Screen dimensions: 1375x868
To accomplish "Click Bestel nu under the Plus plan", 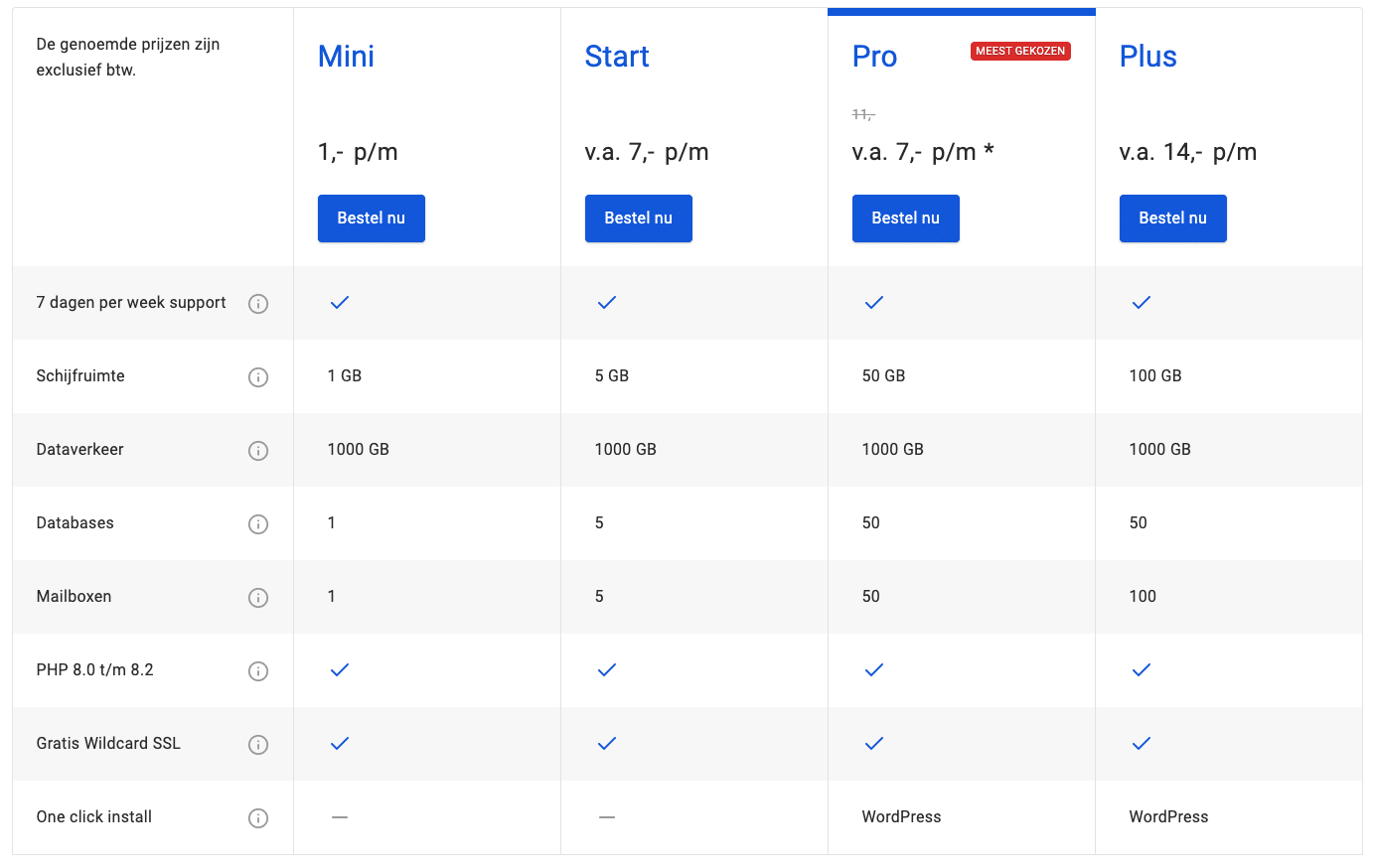I will [1173, 218].
